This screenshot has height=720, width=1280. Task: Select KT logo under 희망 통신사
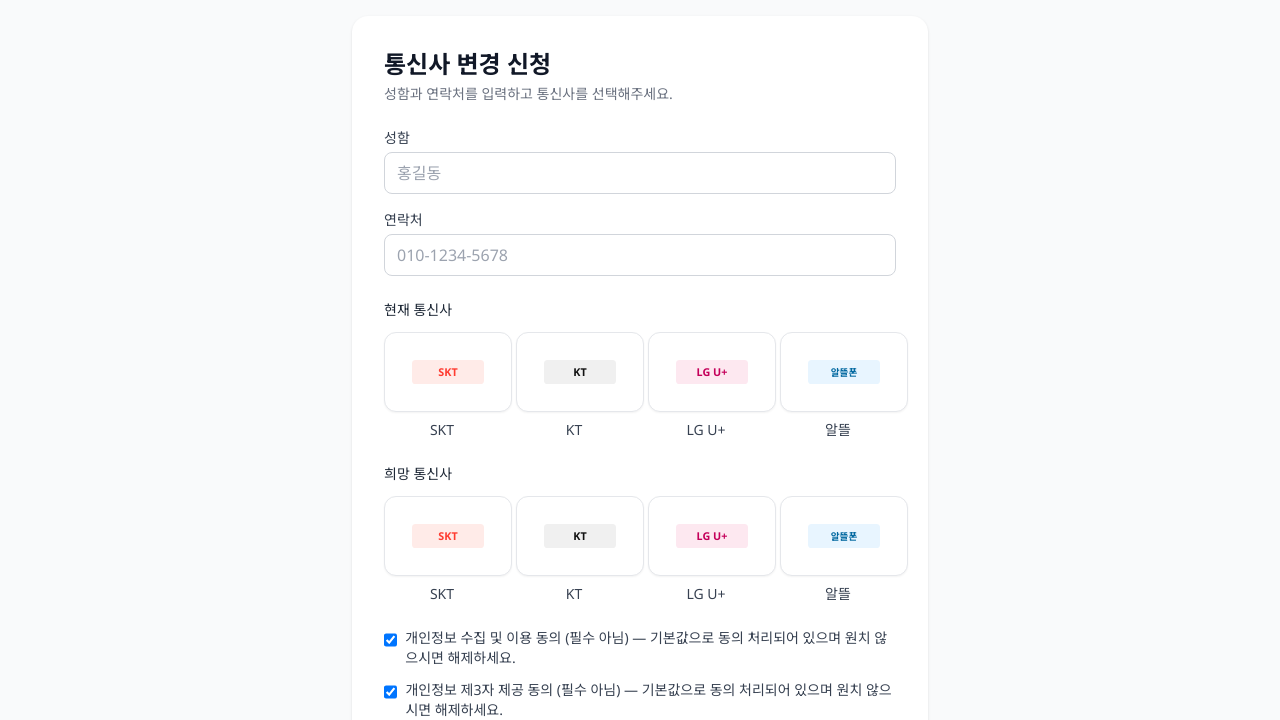tap(580, 536)
